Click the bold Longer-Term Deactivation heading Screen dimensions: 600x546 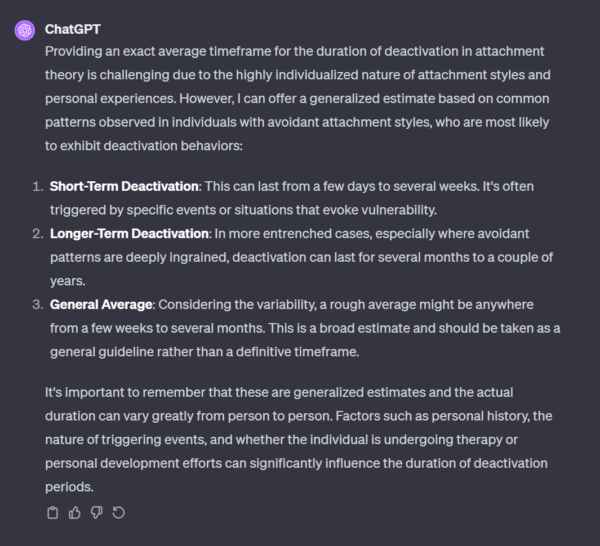coord(129,233)
